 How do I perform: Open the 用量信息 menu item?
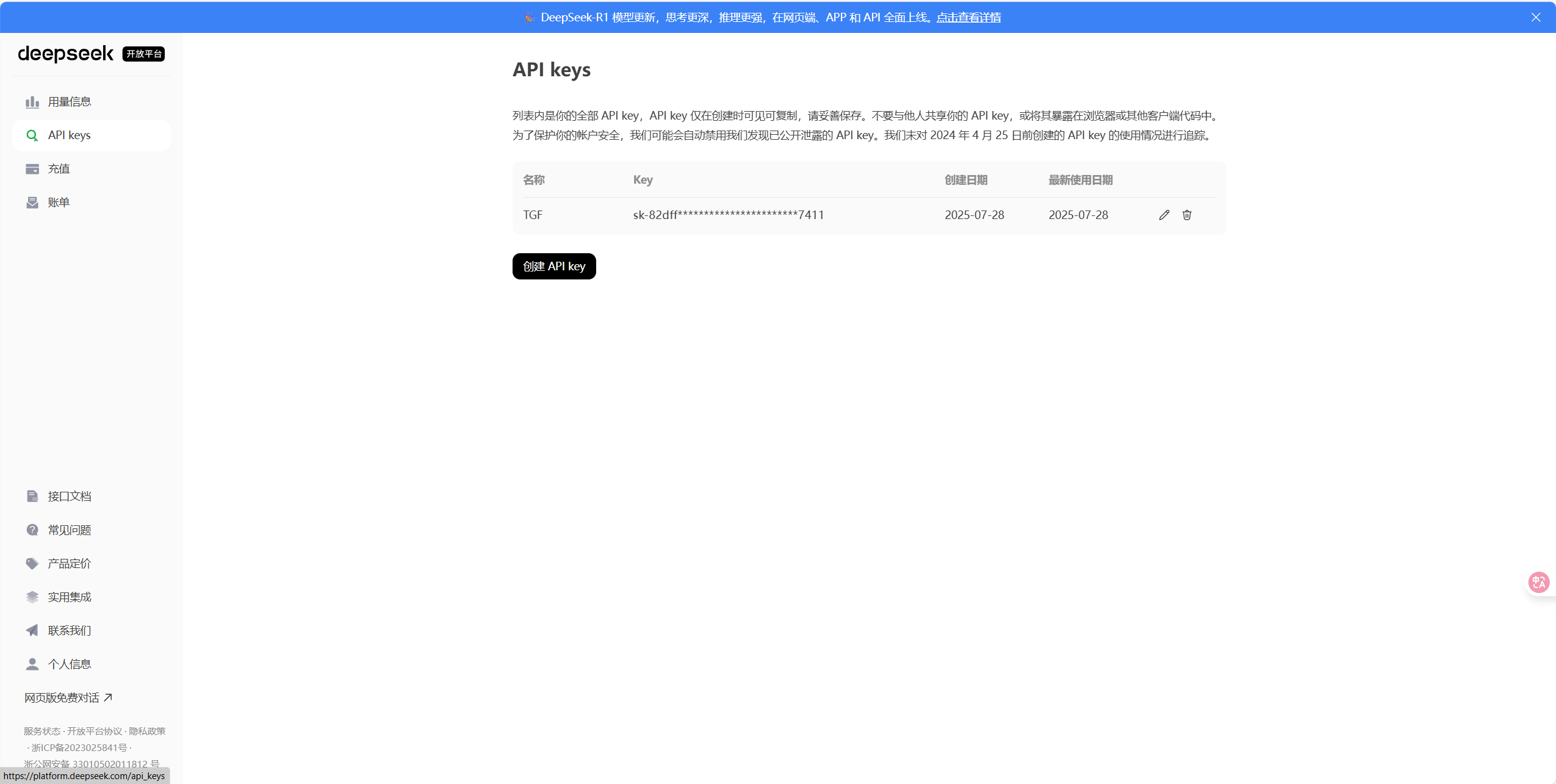click(x=92, y=102)
